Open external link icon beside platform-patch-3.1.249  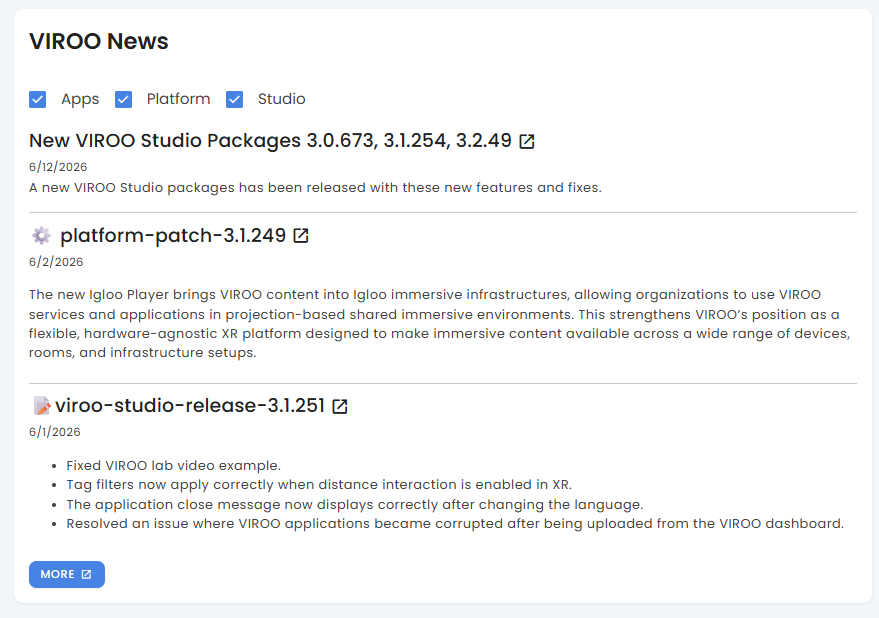click(301, 236)
